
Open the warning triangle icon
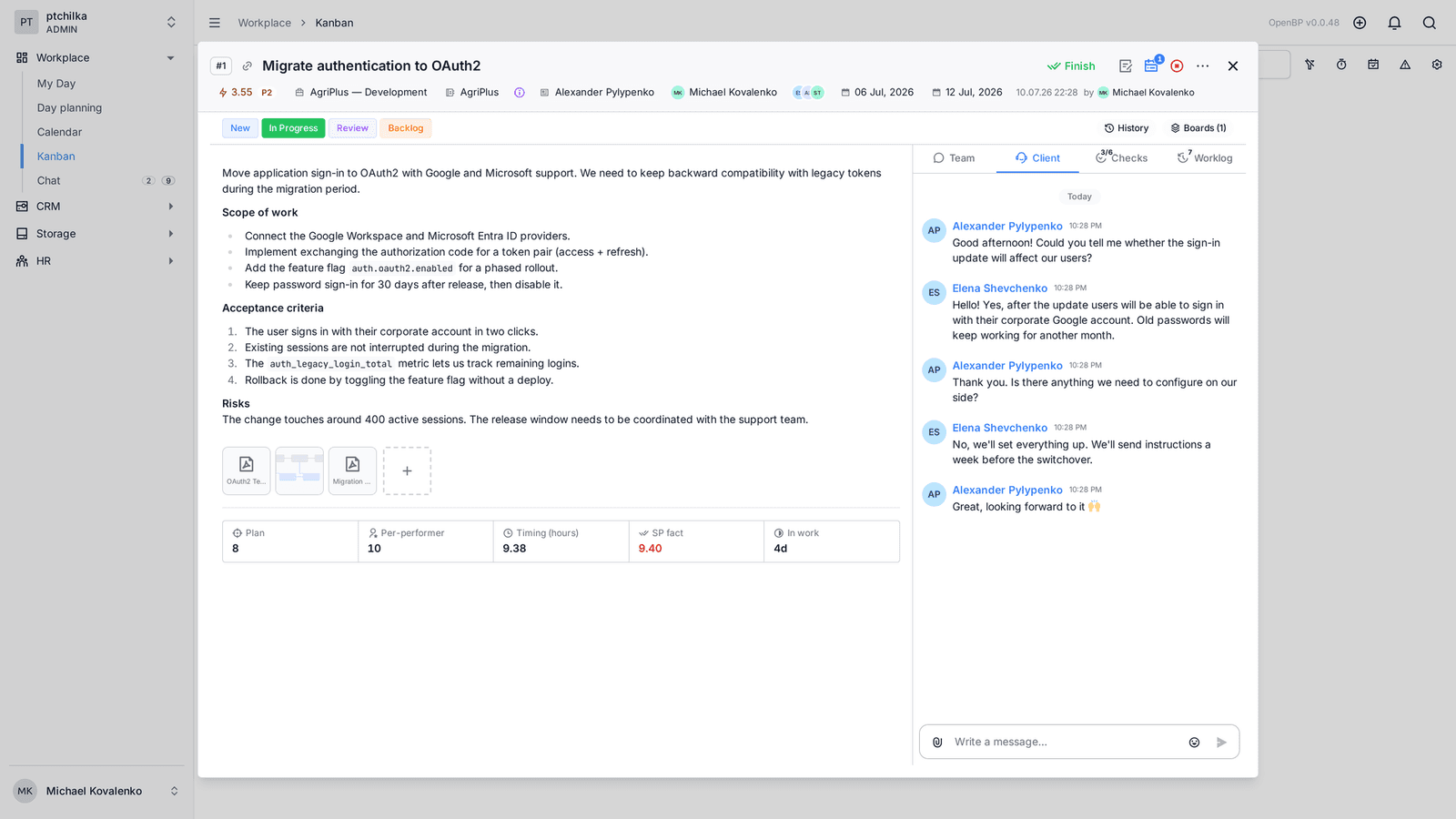1405,65
